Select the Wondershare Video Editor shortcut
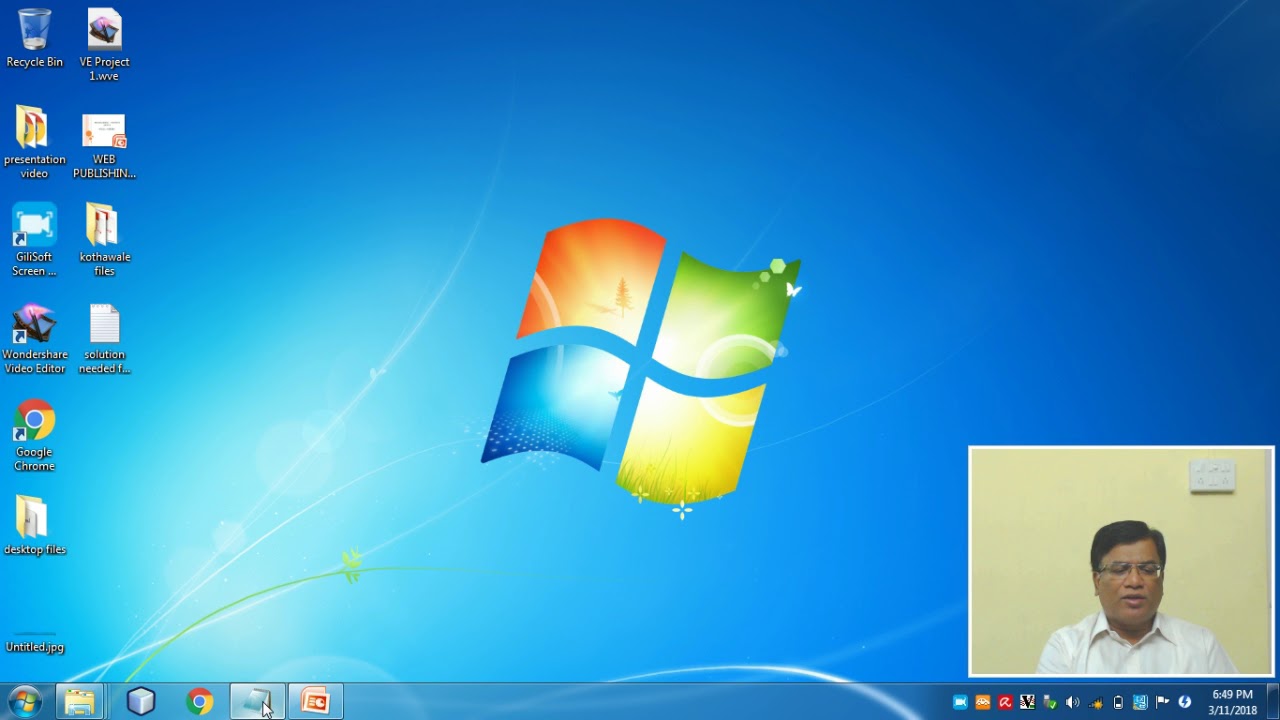Screen dimensions: 1280x720 click(x=34, y=339)
